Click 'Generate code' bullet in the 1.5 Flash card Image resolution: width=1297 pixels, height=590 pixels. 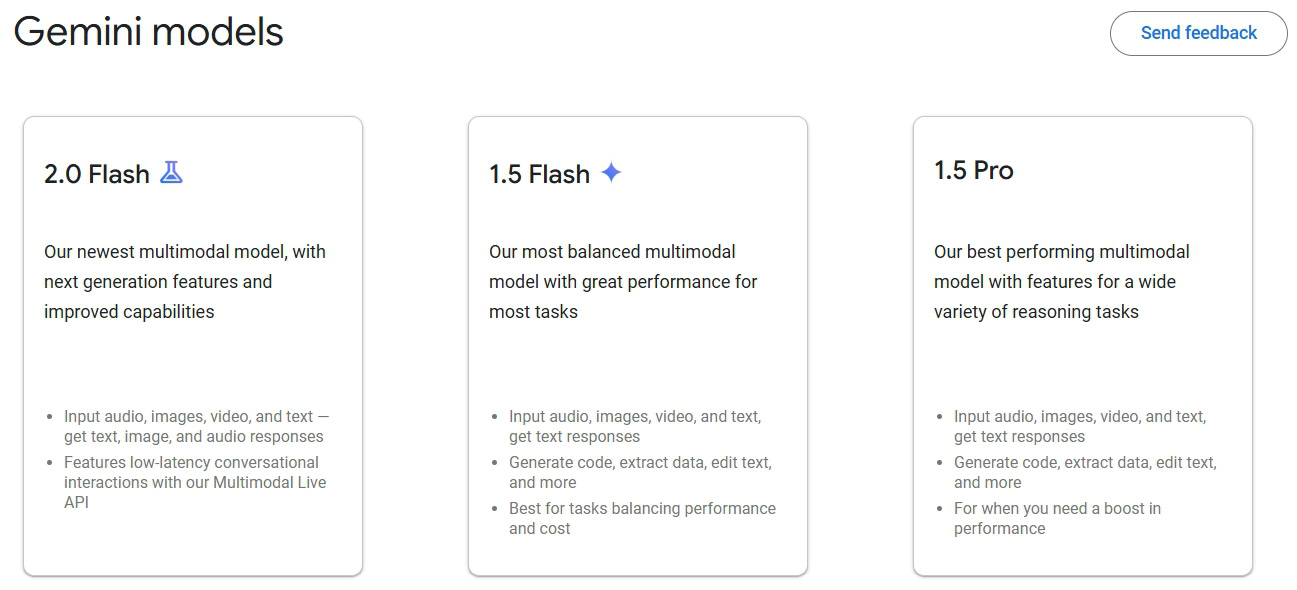(640, 472)
